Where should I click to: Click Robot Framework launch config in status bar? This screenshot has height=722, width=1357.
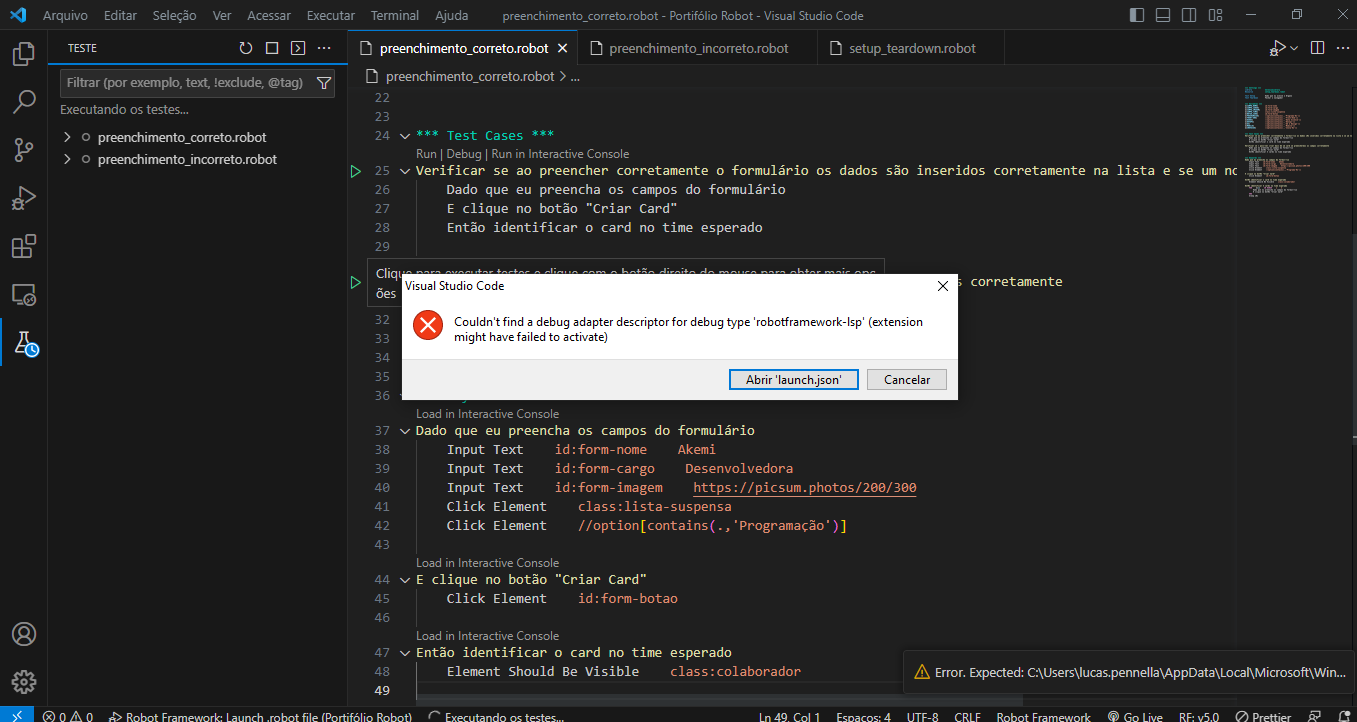click(x=260, y=717)
